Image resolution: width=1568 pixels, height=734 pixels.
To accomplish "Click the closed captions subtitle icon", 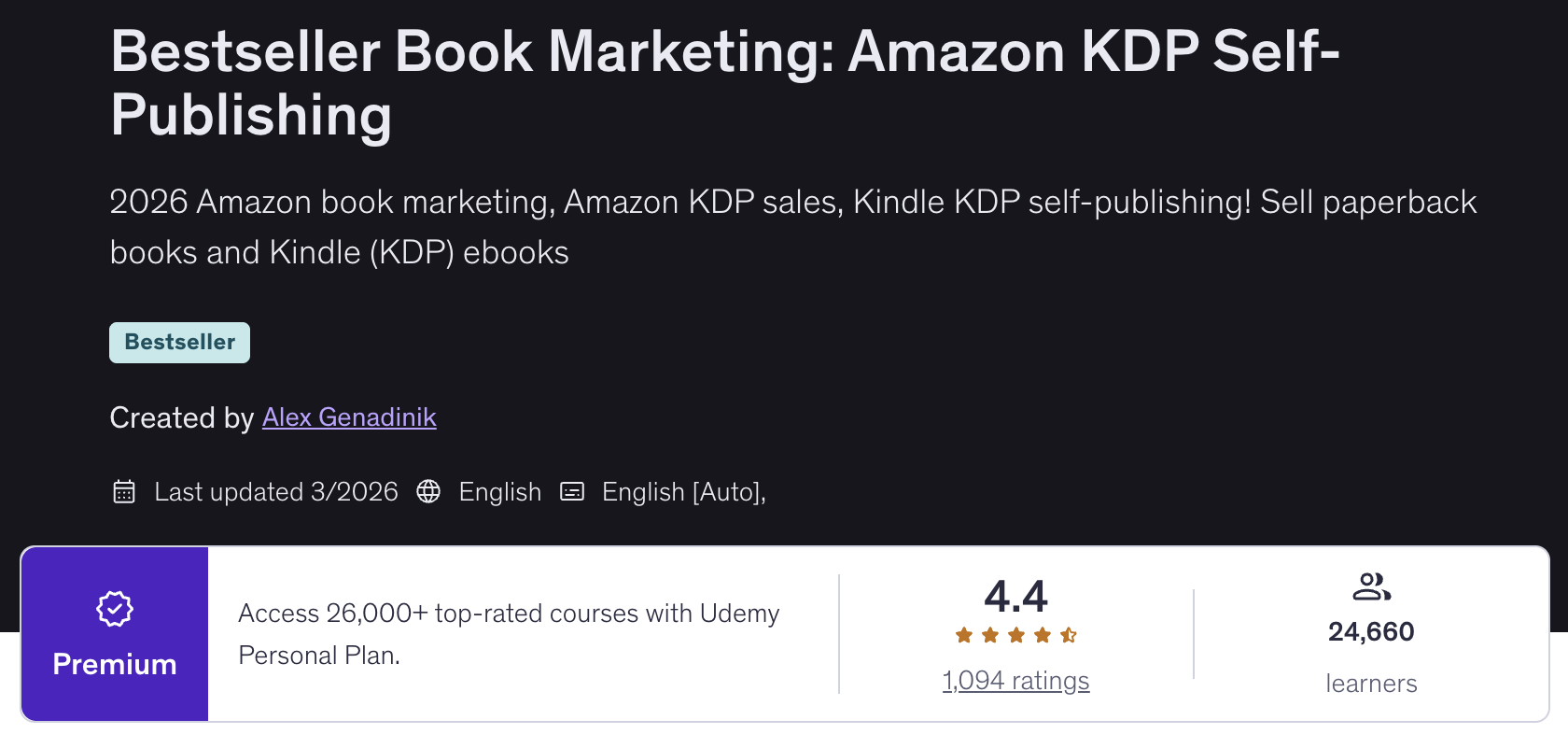I will tap(572, 491).
